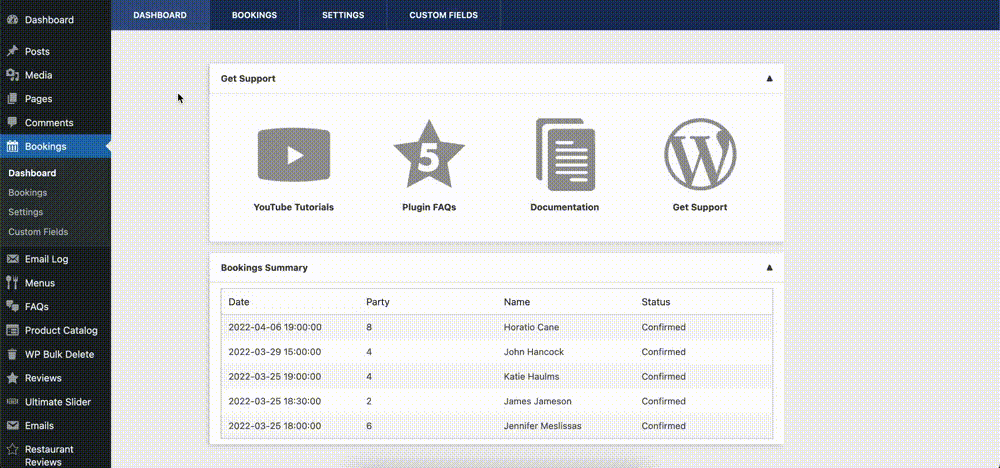The image size is (1000, 468).
Task: Collapse the Bookings Summary panel
Action: click(769, 268)
